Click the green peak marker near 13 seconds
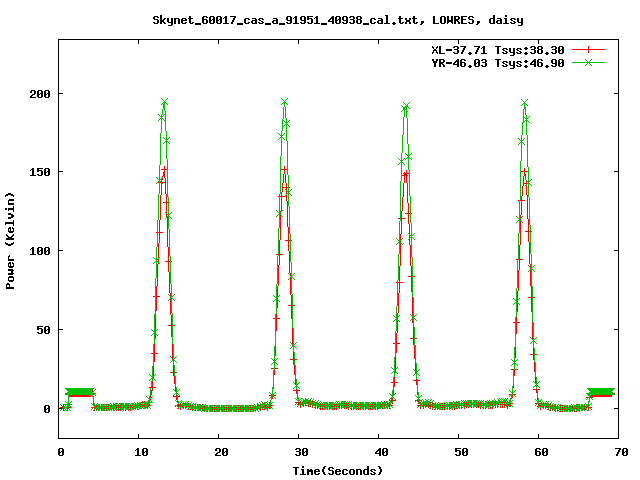This screenshot has height=480, width=640. pos(164,102)
